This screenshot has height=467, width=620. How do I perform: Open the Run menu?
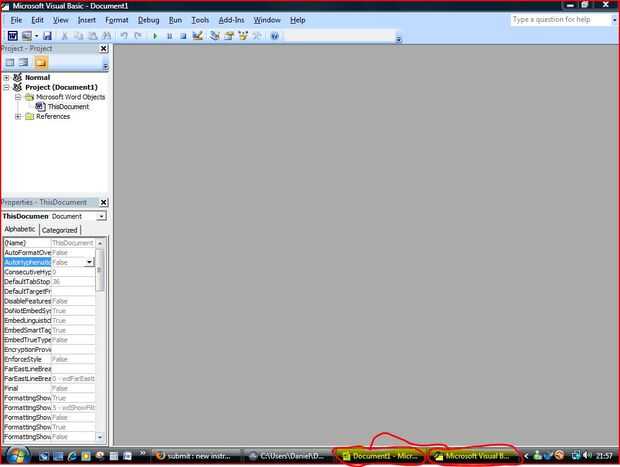coord(175,20)
